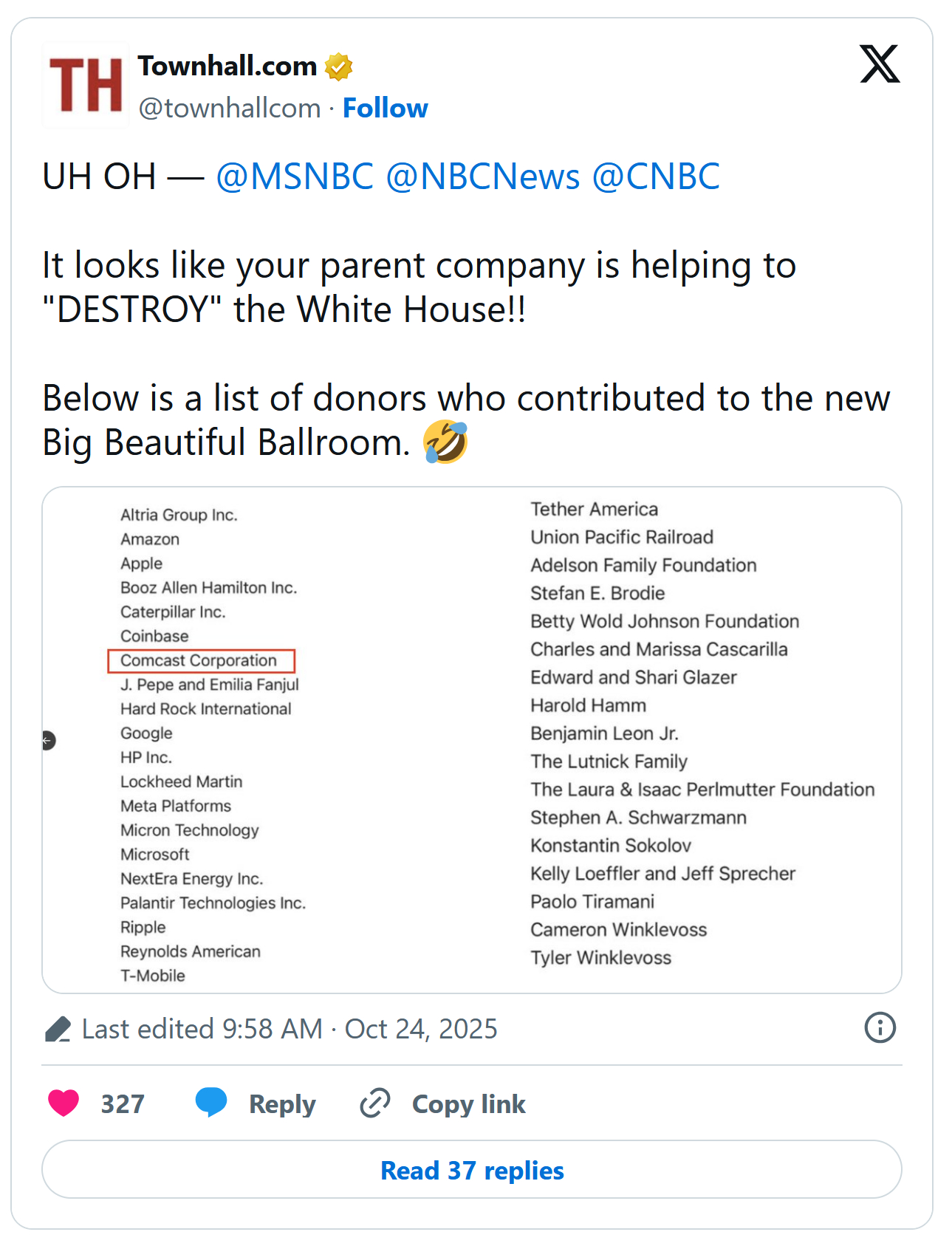952x1246 pixels.
Task: Open the tweet info circle icon
Action: (880, 1027)
